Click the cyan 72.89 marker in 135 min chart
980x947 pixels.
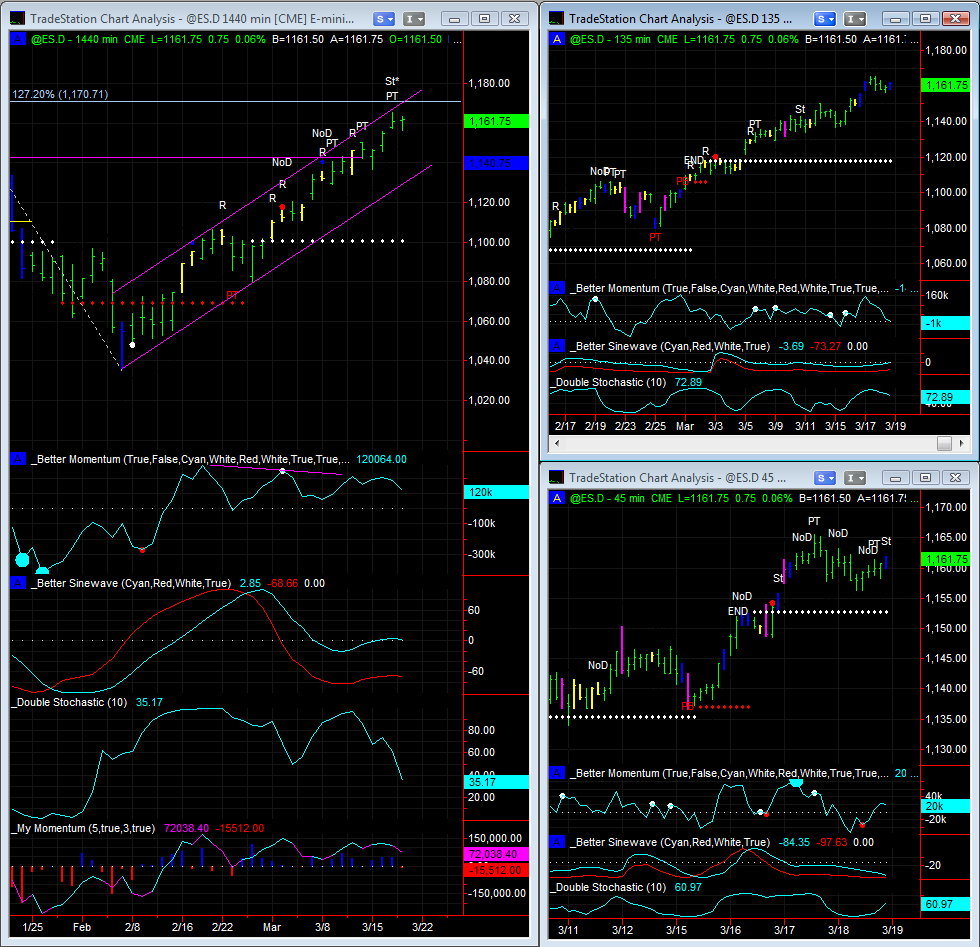(x=946, y=398)
